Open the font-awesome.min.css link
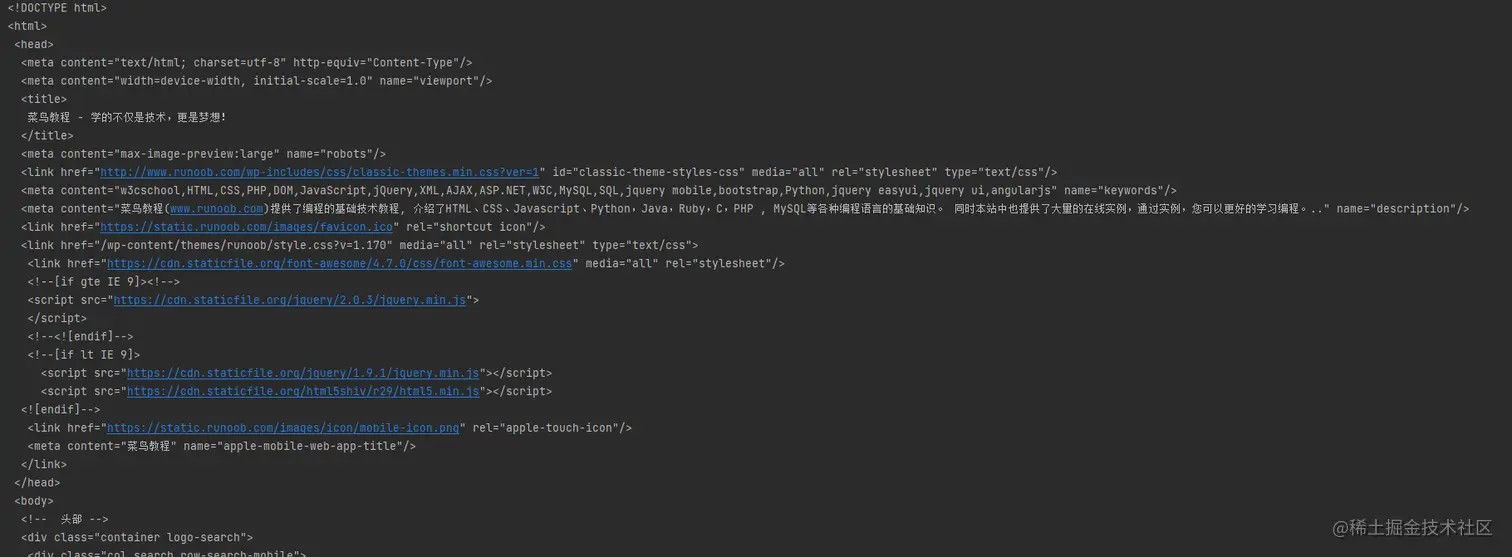 339,264
